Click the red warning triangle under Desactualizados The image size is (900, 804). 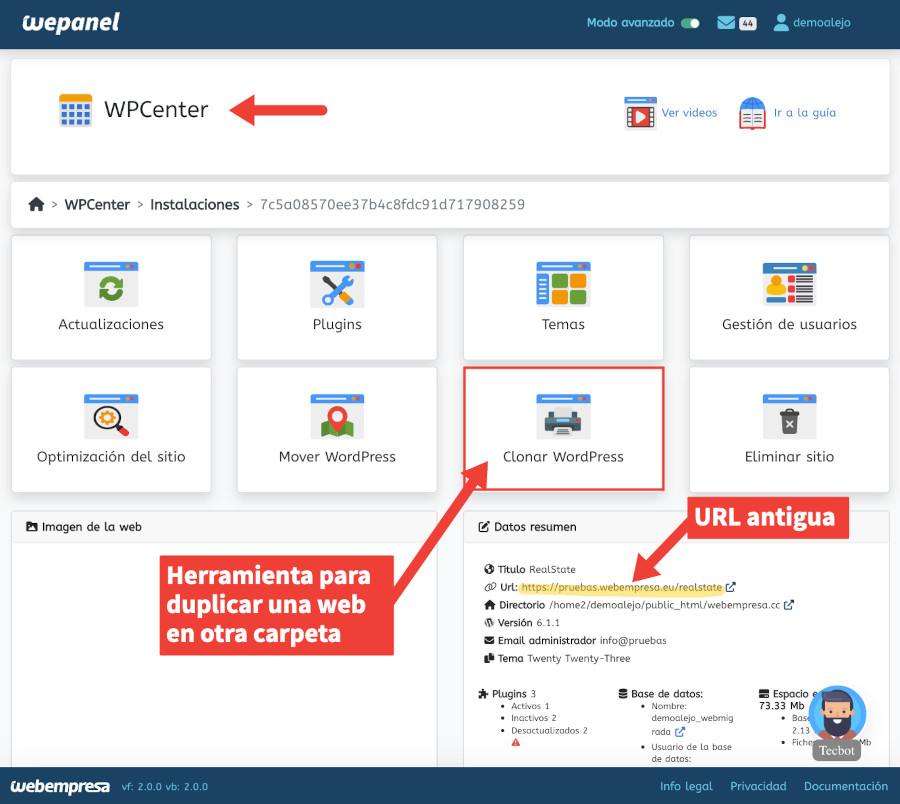tap(515, 743)
